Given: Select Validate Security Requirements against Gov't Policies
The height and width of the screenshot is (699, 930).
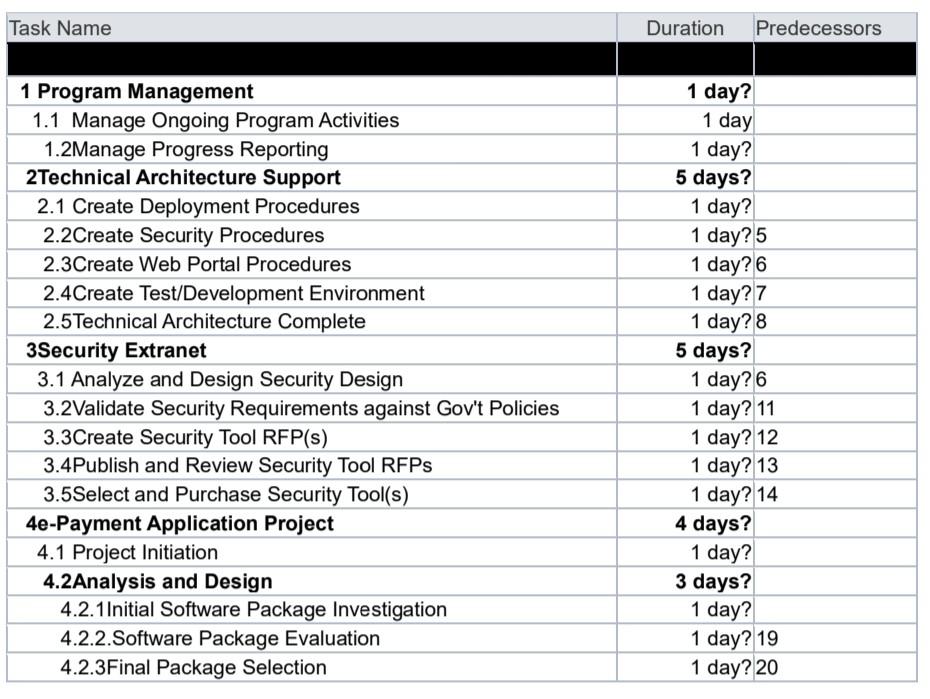Looking at the screenshot, I should [x=301, y=408].
